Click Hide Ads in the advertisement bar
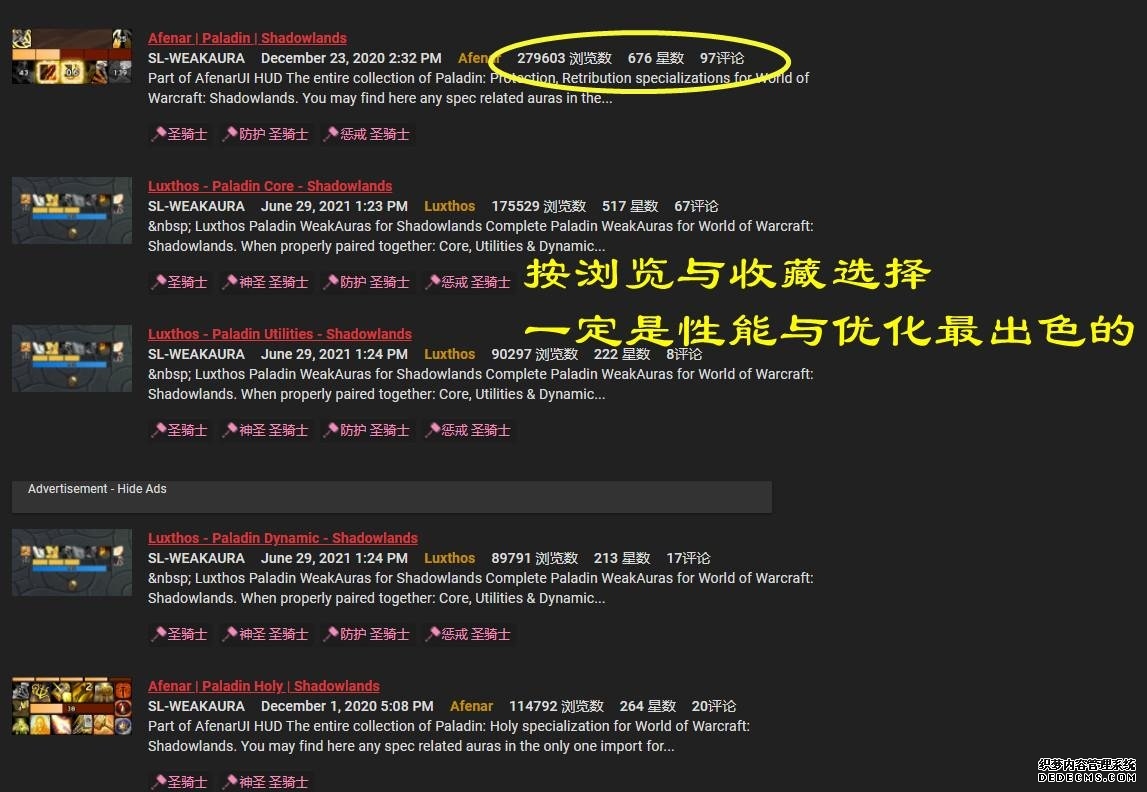 pyautogui.click(x=141, y=489)
